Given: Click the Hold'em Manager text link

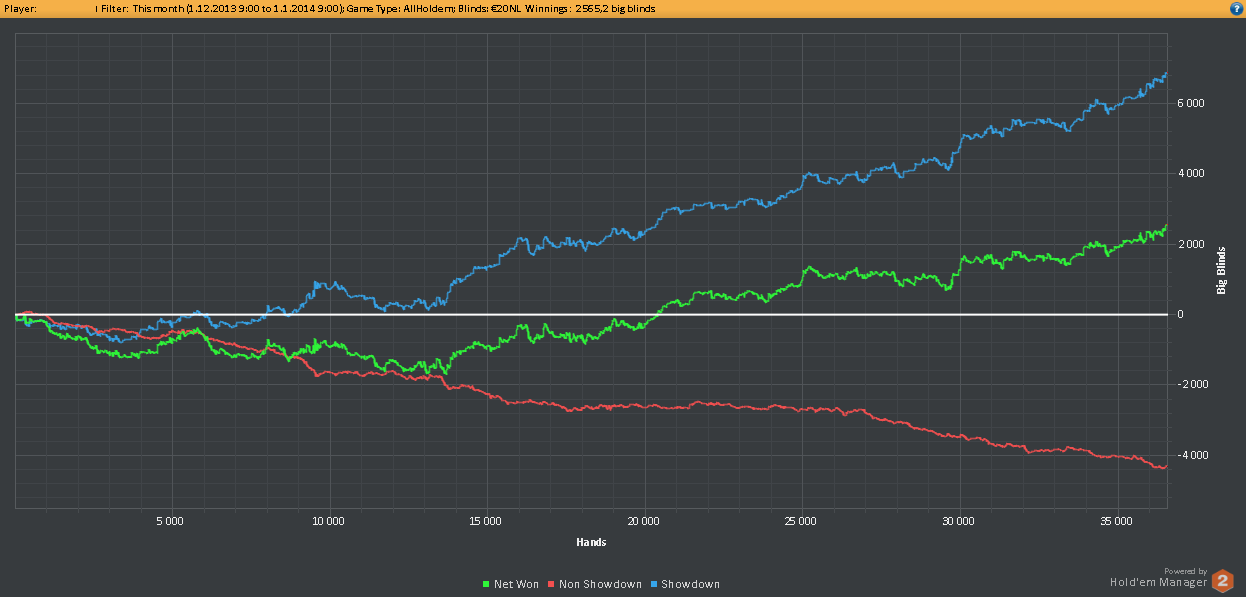Looking at the screenshot, I should tap(1158, 582).
